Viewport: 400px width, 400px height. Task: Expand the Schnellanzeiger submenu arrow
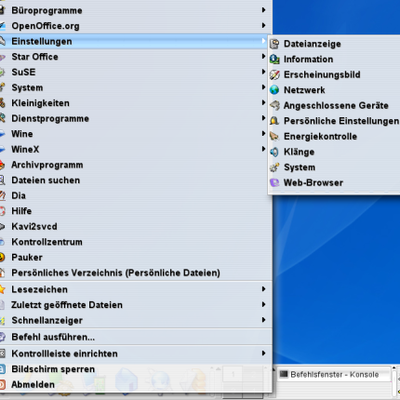tap(263, 320)
